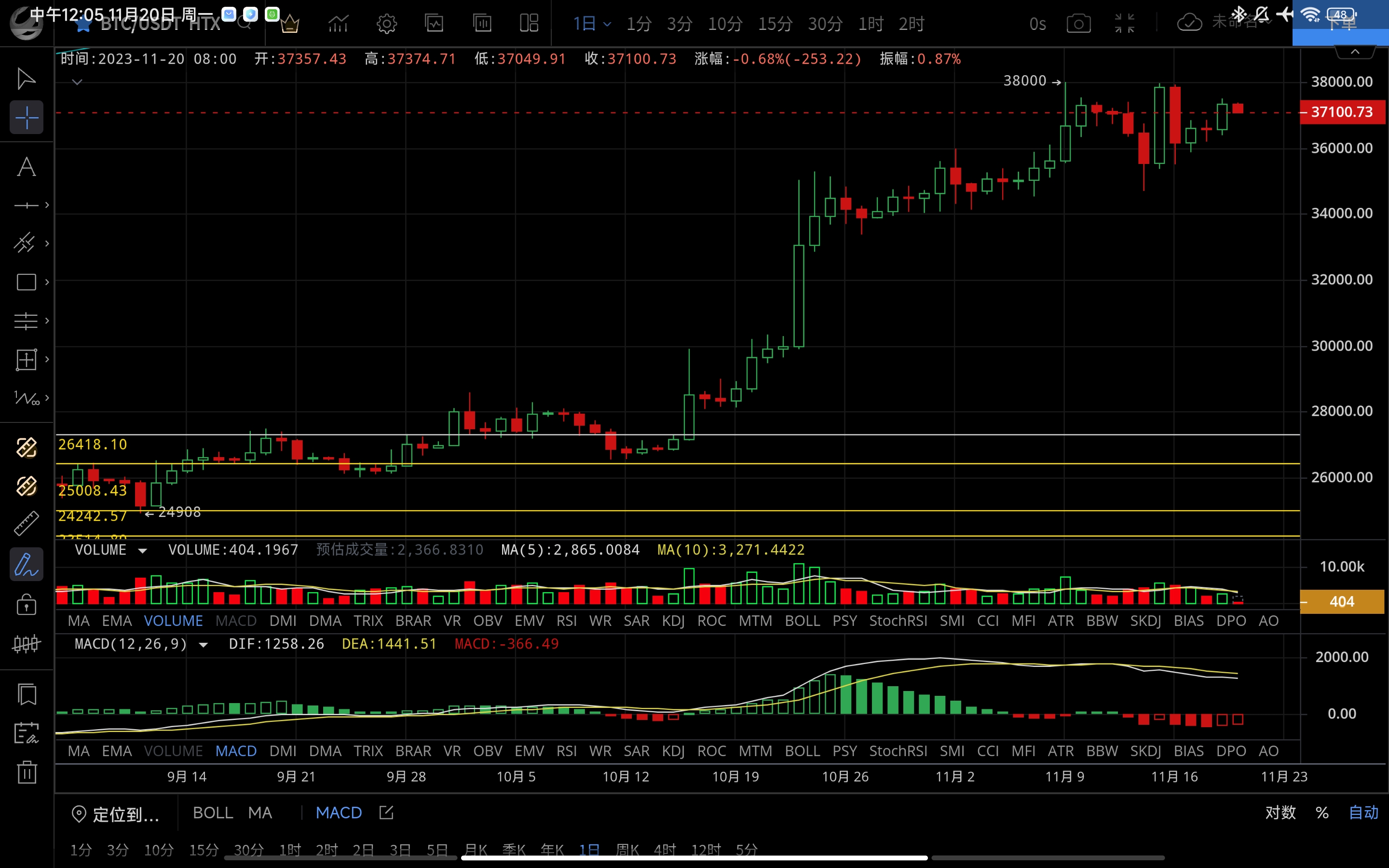Image resolution: width=1389 pixels, height=868 pixels.
Task: Open the BTC/USDT HTX symbol selector
Action: tap(160, 24)
